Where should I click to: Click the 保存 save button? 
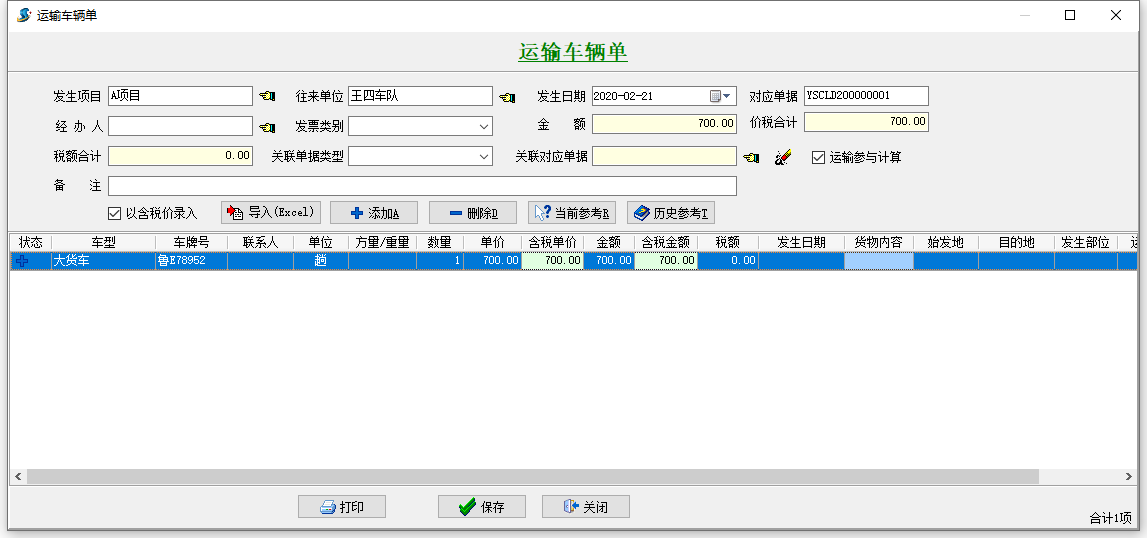[x=482, y=507]
